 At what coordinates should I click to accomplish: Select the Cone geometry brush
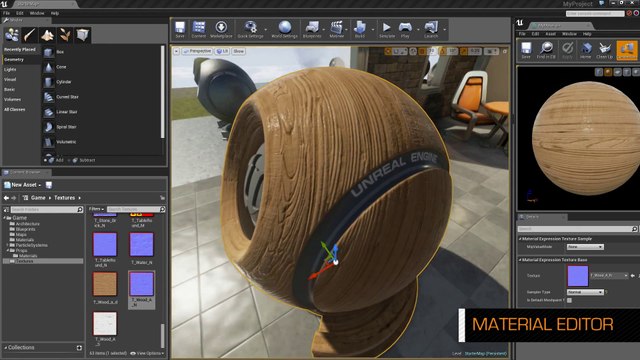tap(61, 67)
